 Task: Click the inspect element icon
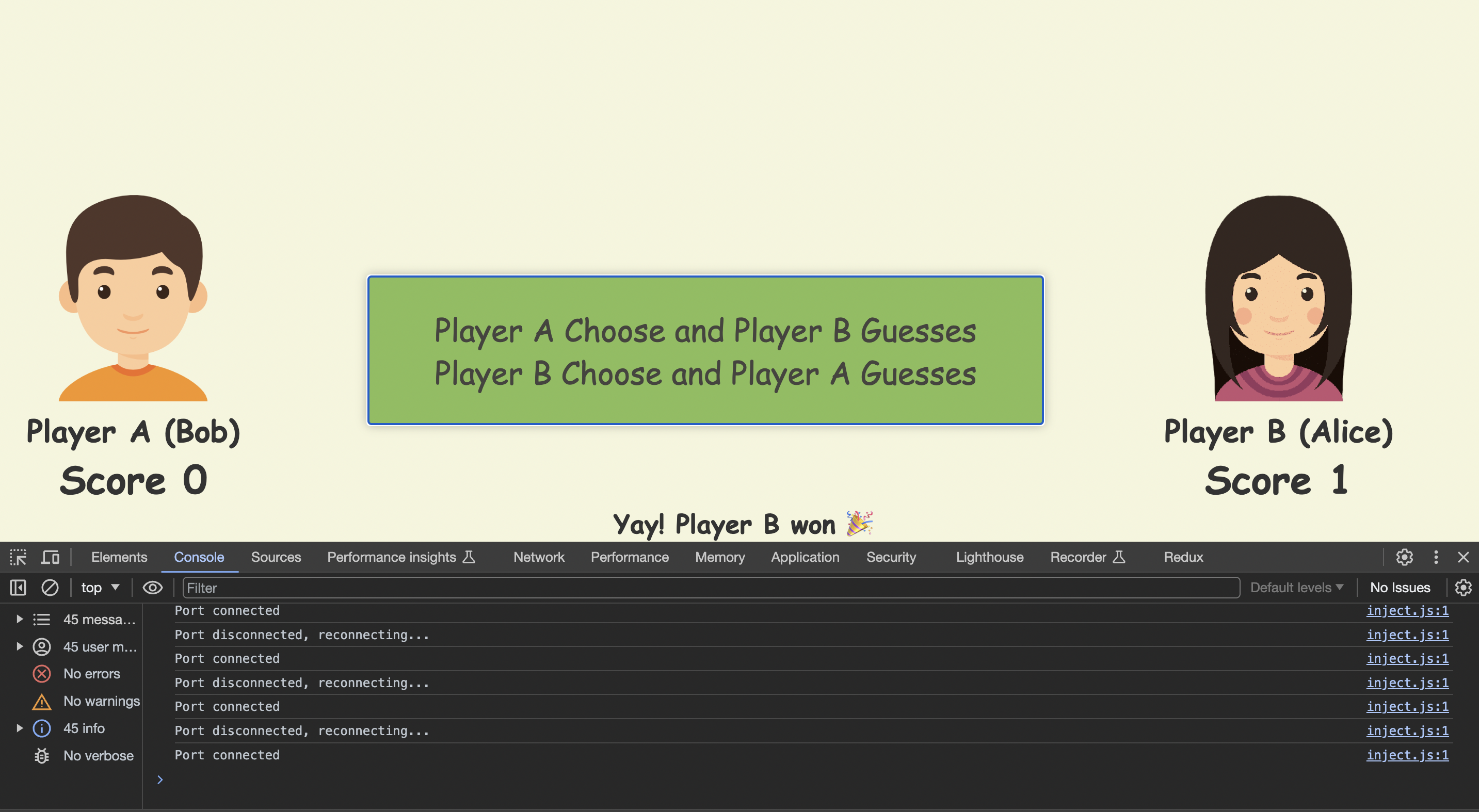click(17, 557)
